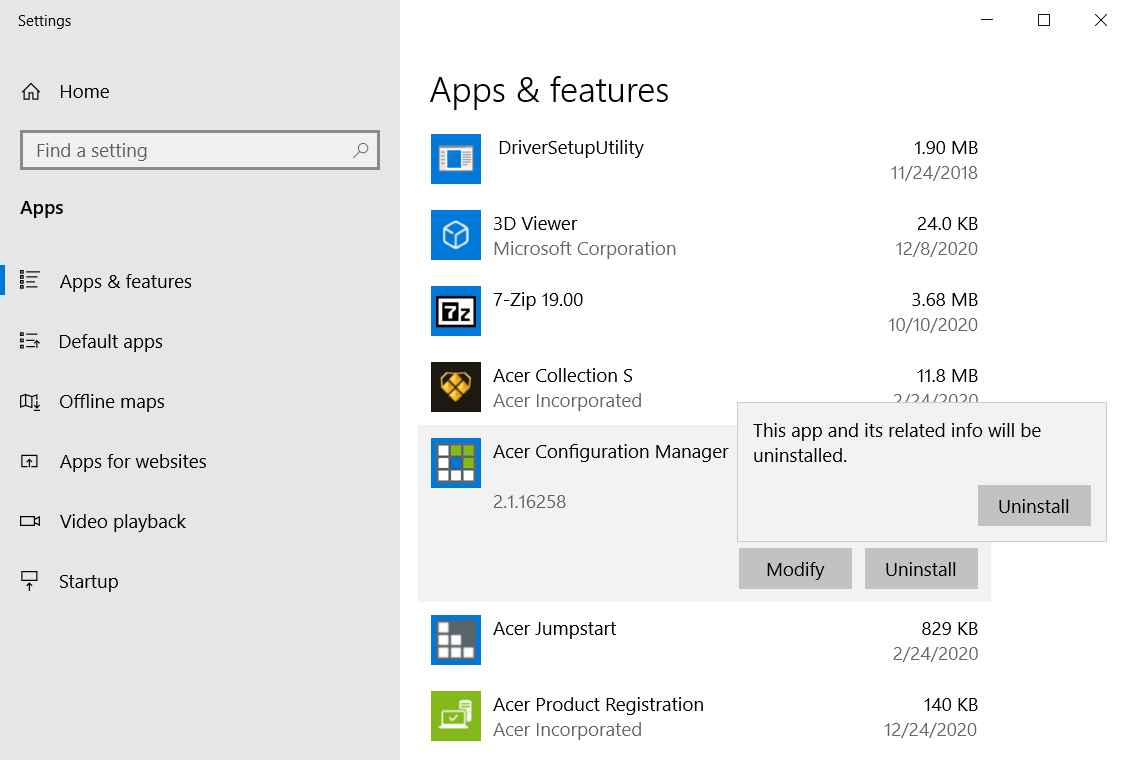Select 3D Viewer app entry
The width and height of the screenshot is (1130, 760).
point(703,235)
